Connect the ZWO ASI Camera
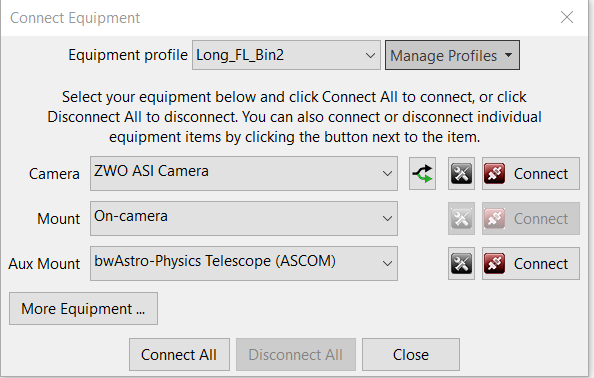 531,174
